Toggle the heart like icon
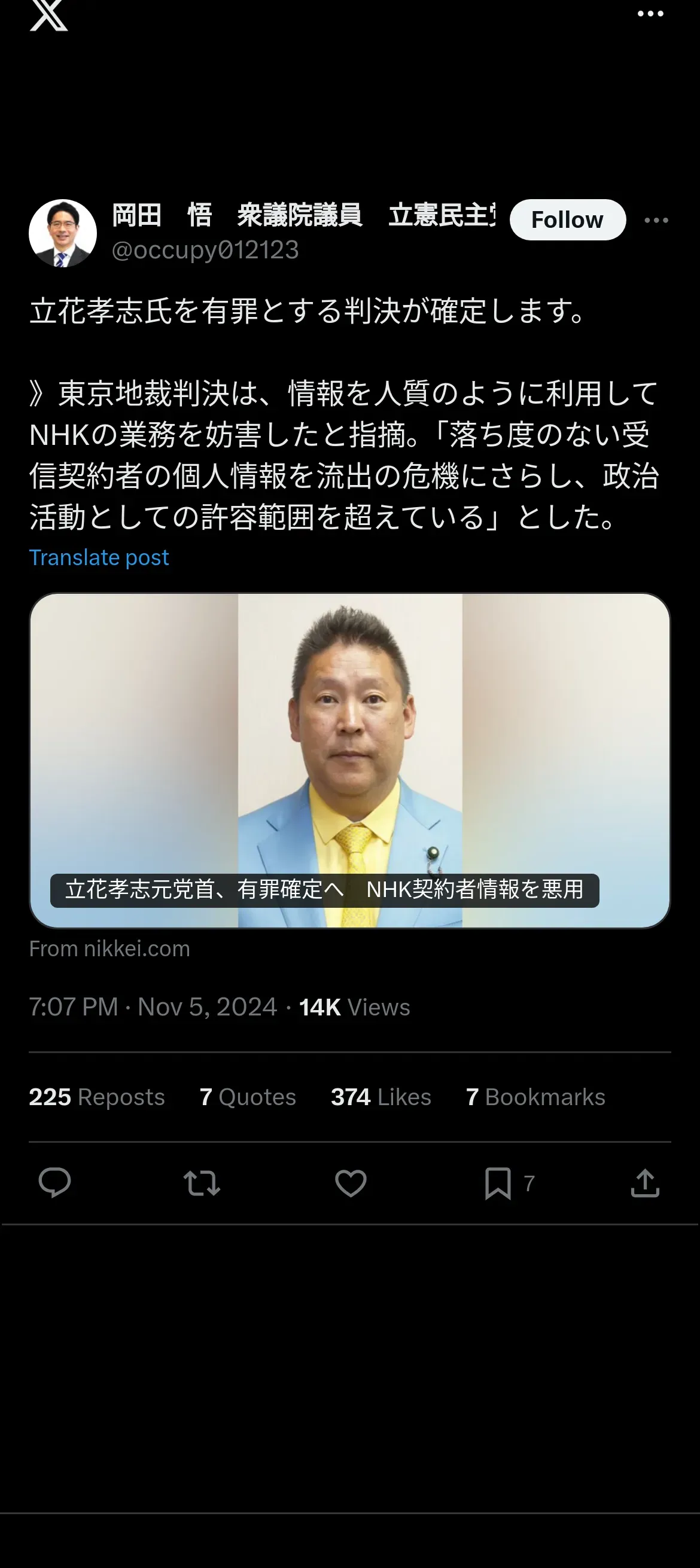Screen dimensions: 700x1568 (x=351, y=1183)
